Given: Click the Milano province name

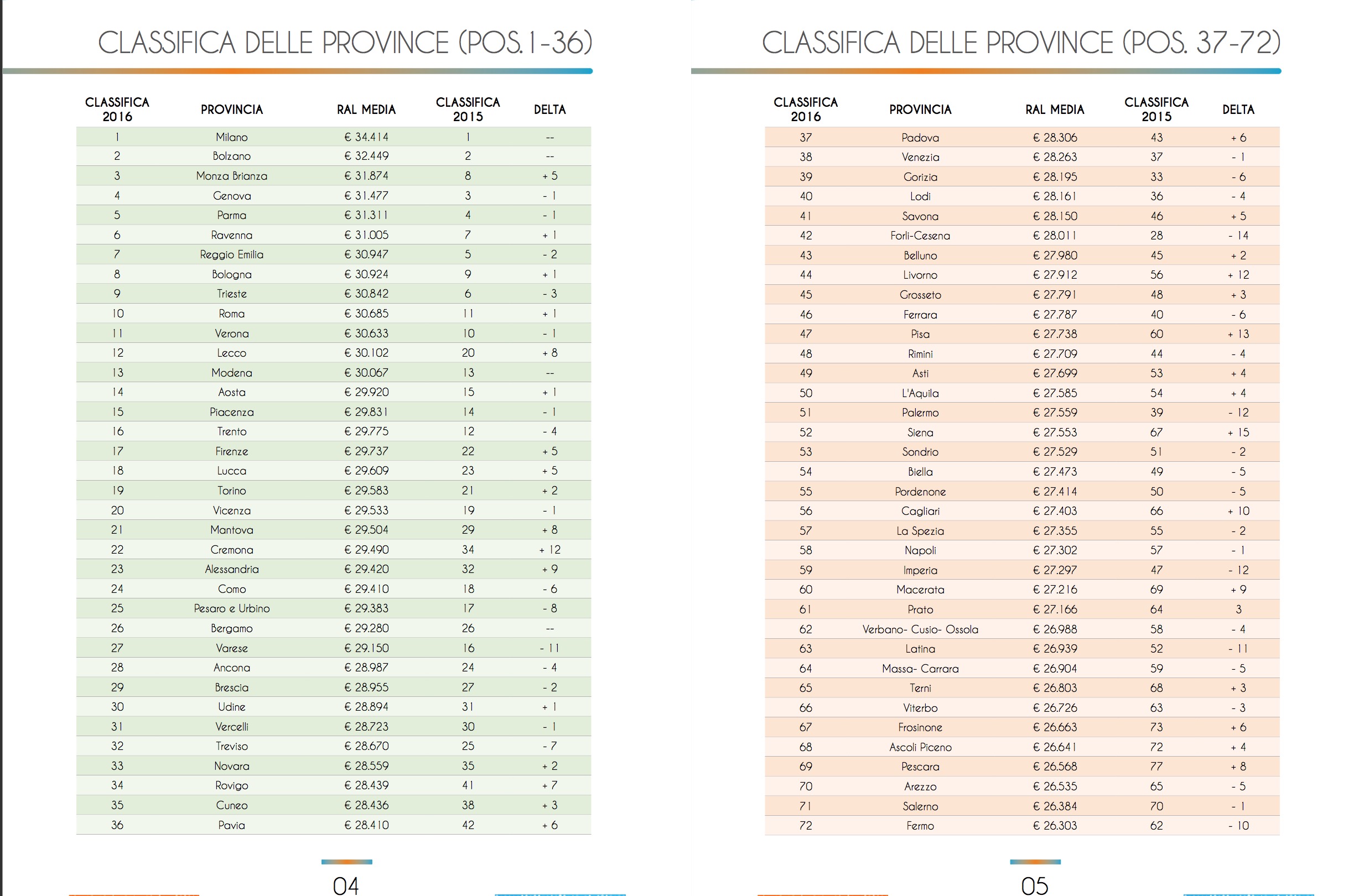Looking at the screenshot, I should [231, 137].
